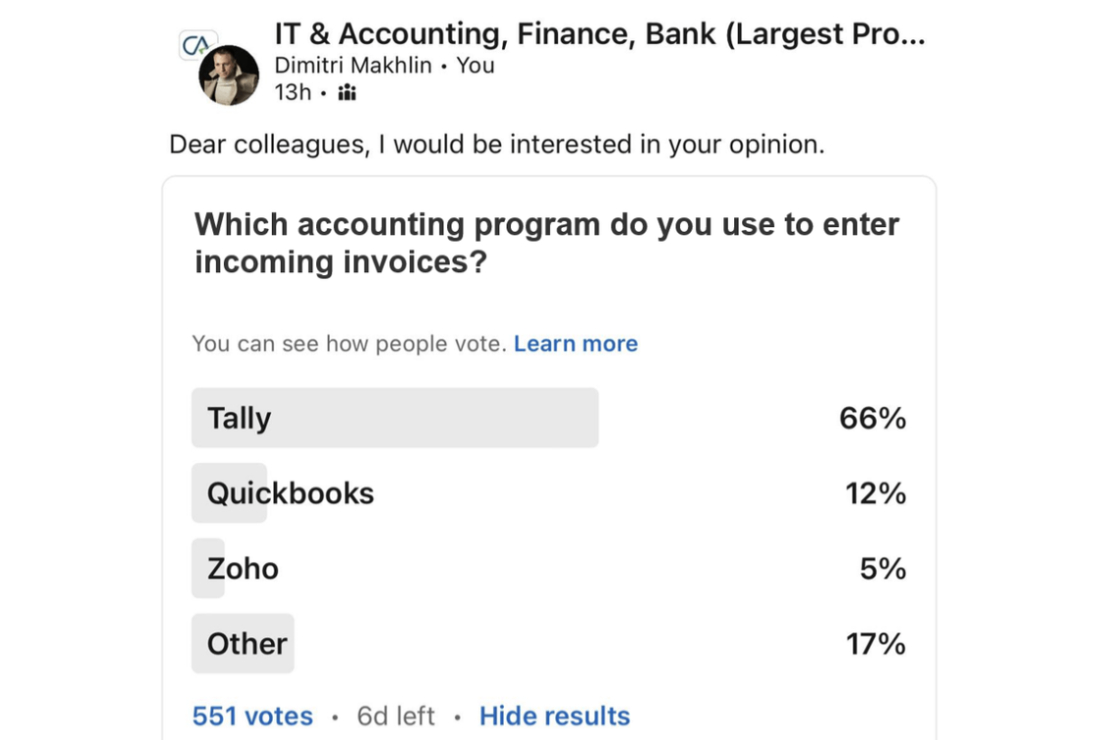Click the 5% result for Zoho

882,568
